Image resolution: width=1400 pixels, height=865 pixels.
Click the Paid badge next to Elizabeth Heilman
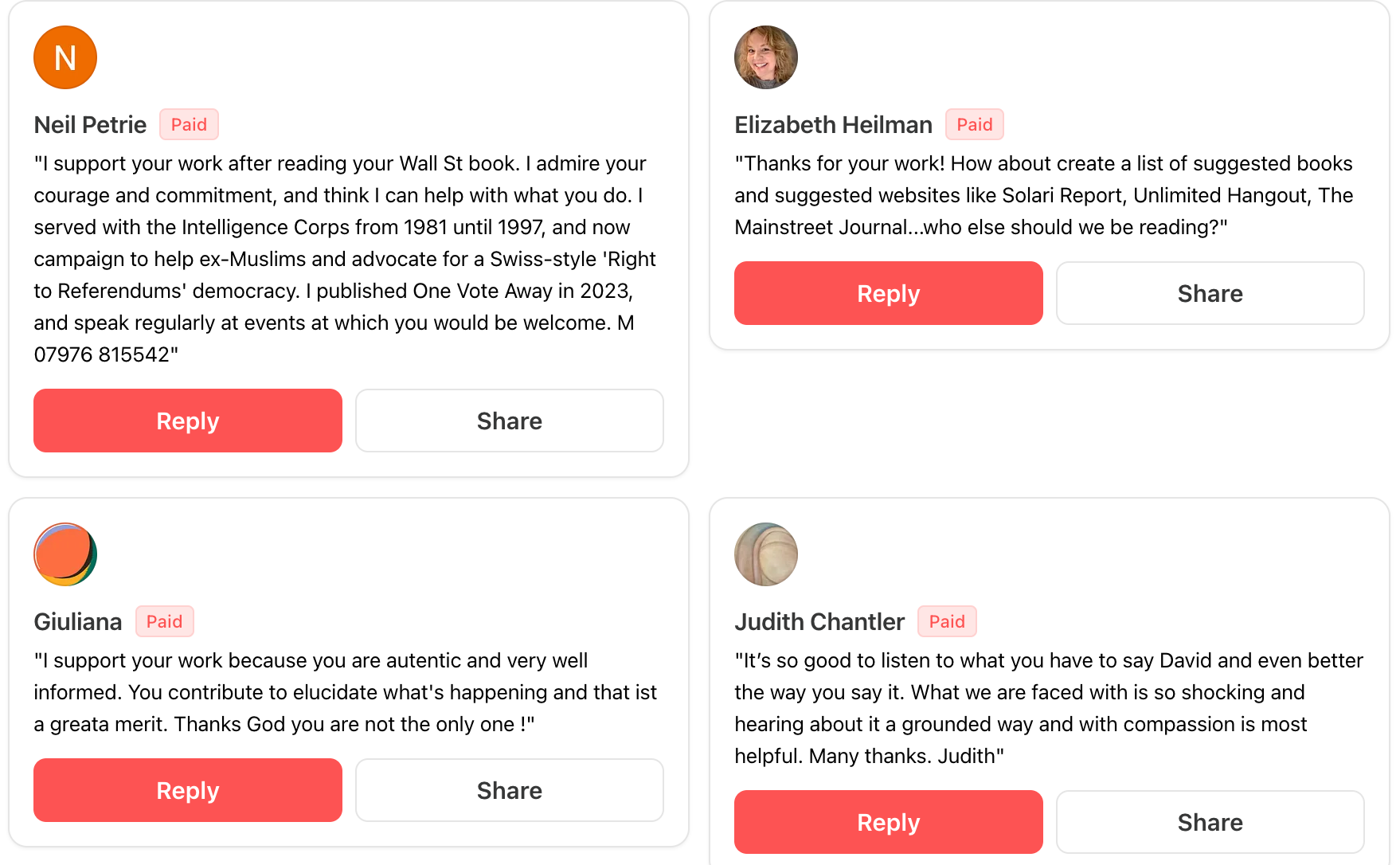click(x=974, y=124)
